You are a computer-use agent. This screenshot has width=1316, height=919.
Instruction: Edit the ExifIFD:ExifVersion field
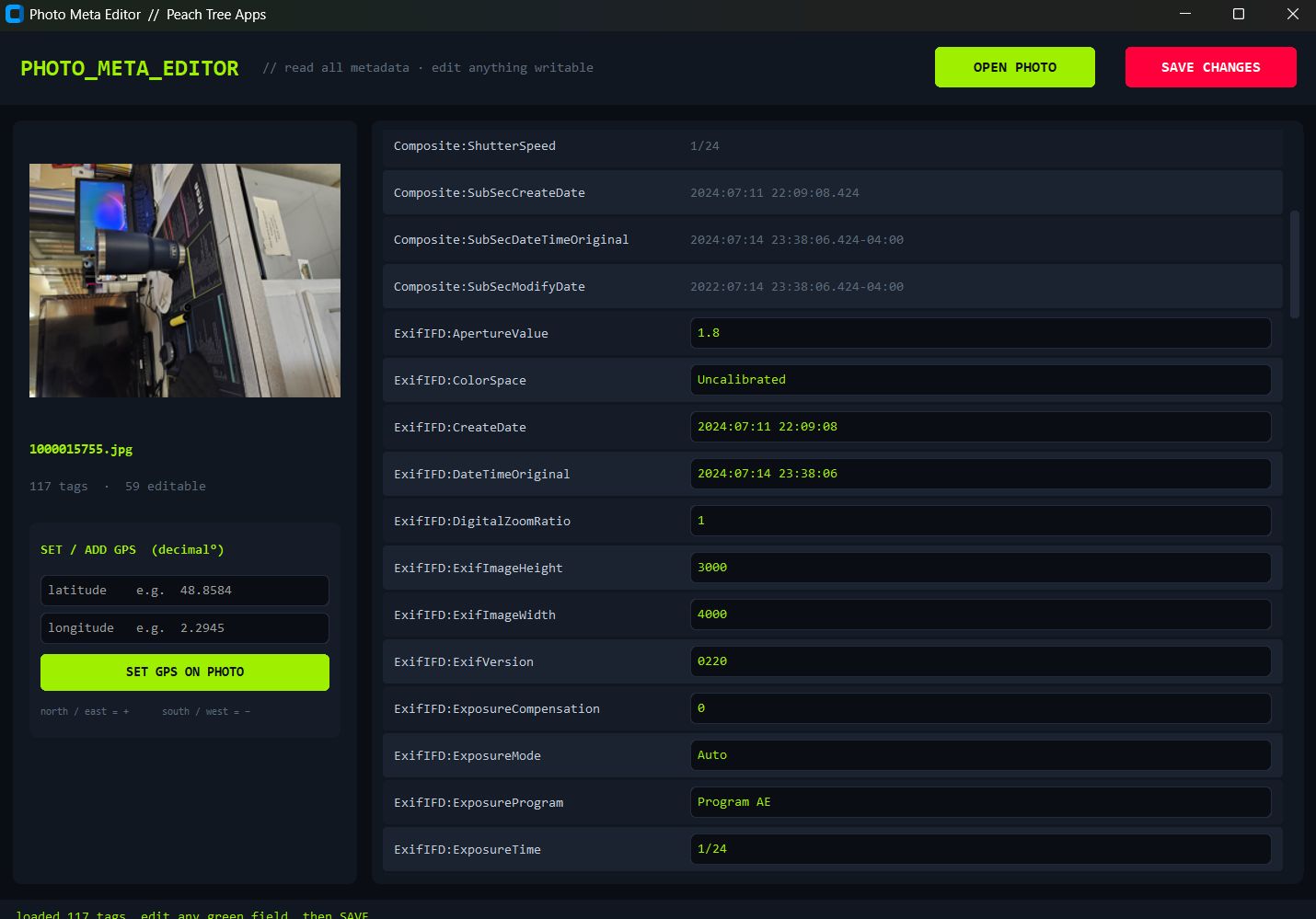click(981, 661)
